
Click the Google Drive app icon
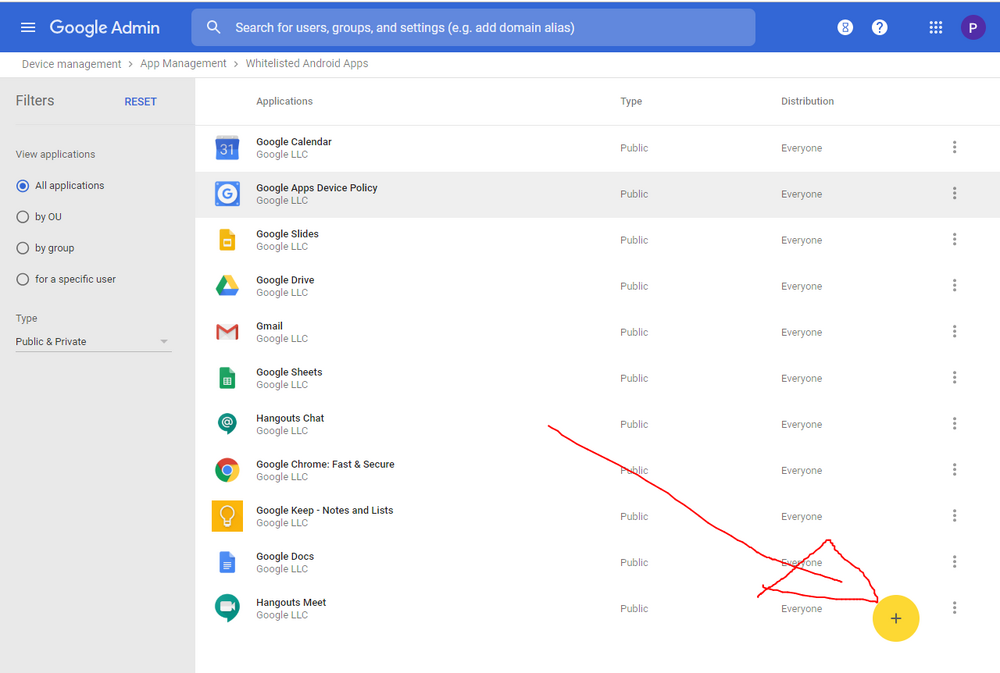click(227, 286)
